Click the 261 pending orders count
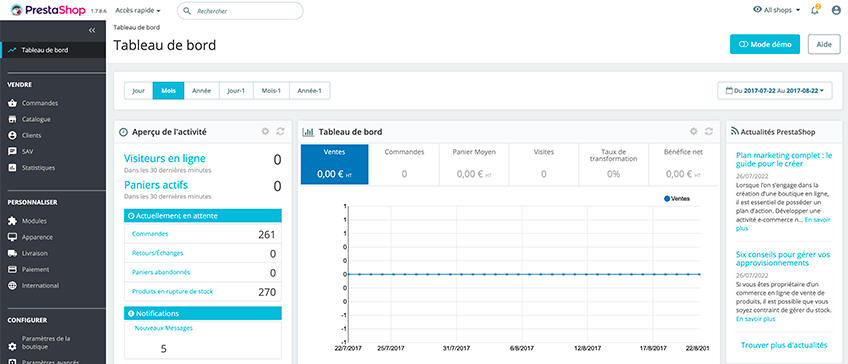This screenshot has width=848, height=364. click(x=267, y=235)
